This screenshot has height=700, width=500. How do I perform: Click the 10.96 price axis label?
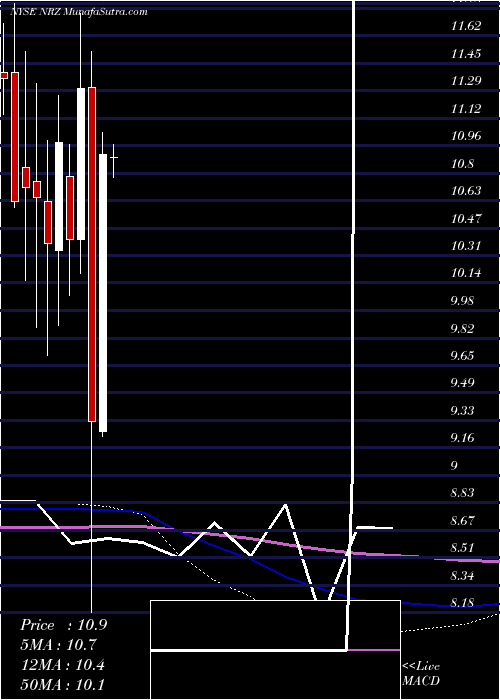(x=466, y=136)
